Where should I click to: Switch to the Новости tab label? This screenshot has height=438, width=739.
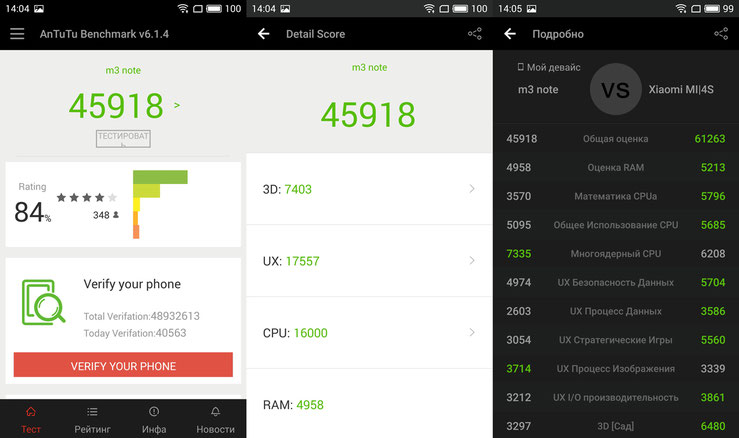pyautogui.click(x=215, y=430)
